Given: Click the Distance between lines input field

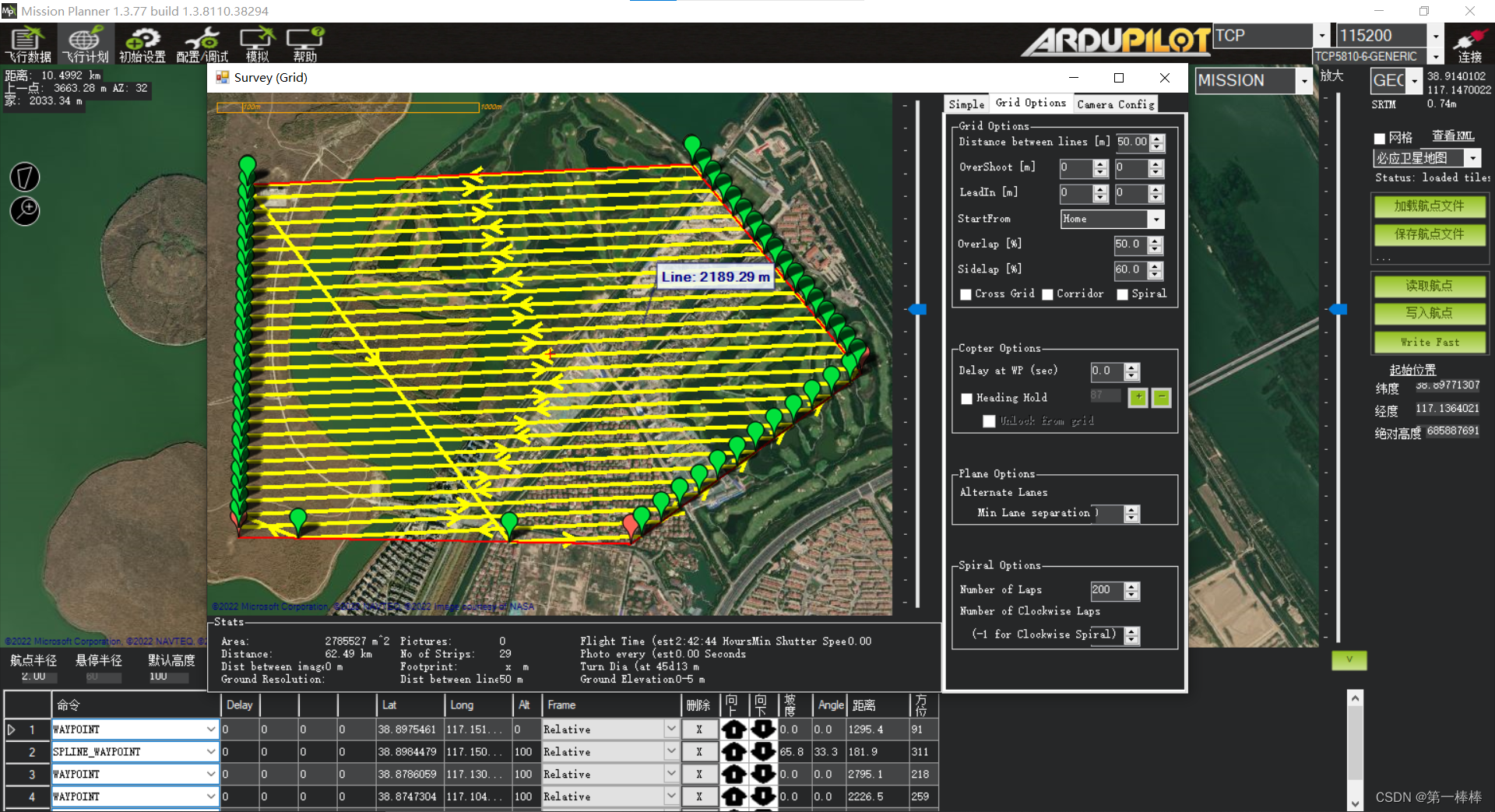Looking at the screenshot, I should pos(1133,142).
